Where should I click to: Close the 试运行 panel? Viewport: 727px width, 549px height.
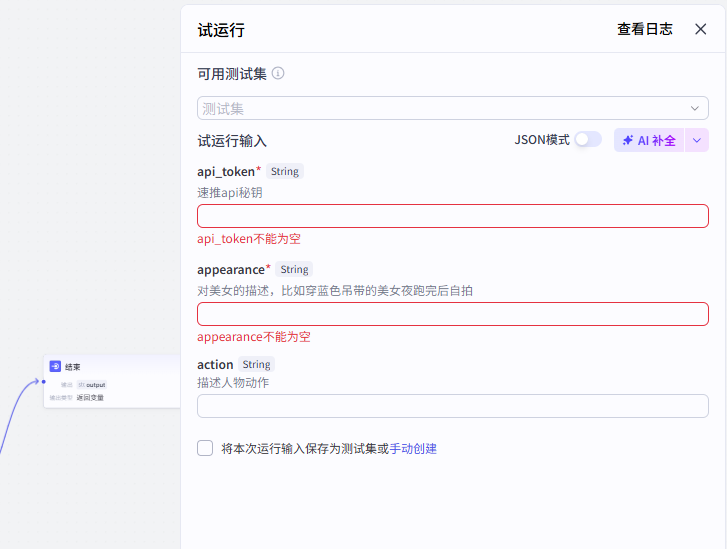[700, 29]
